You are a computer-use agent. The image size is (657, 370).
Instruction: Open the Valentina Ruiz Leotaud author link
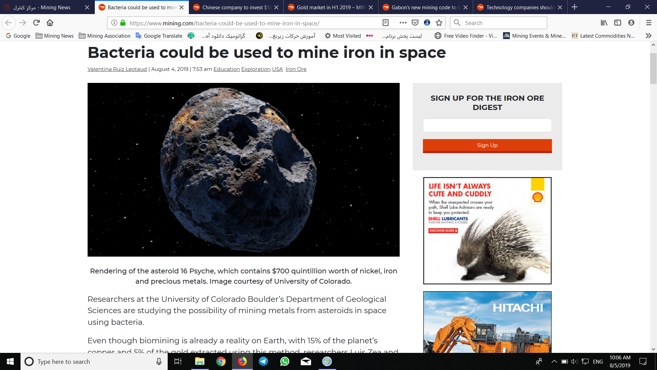117,69
